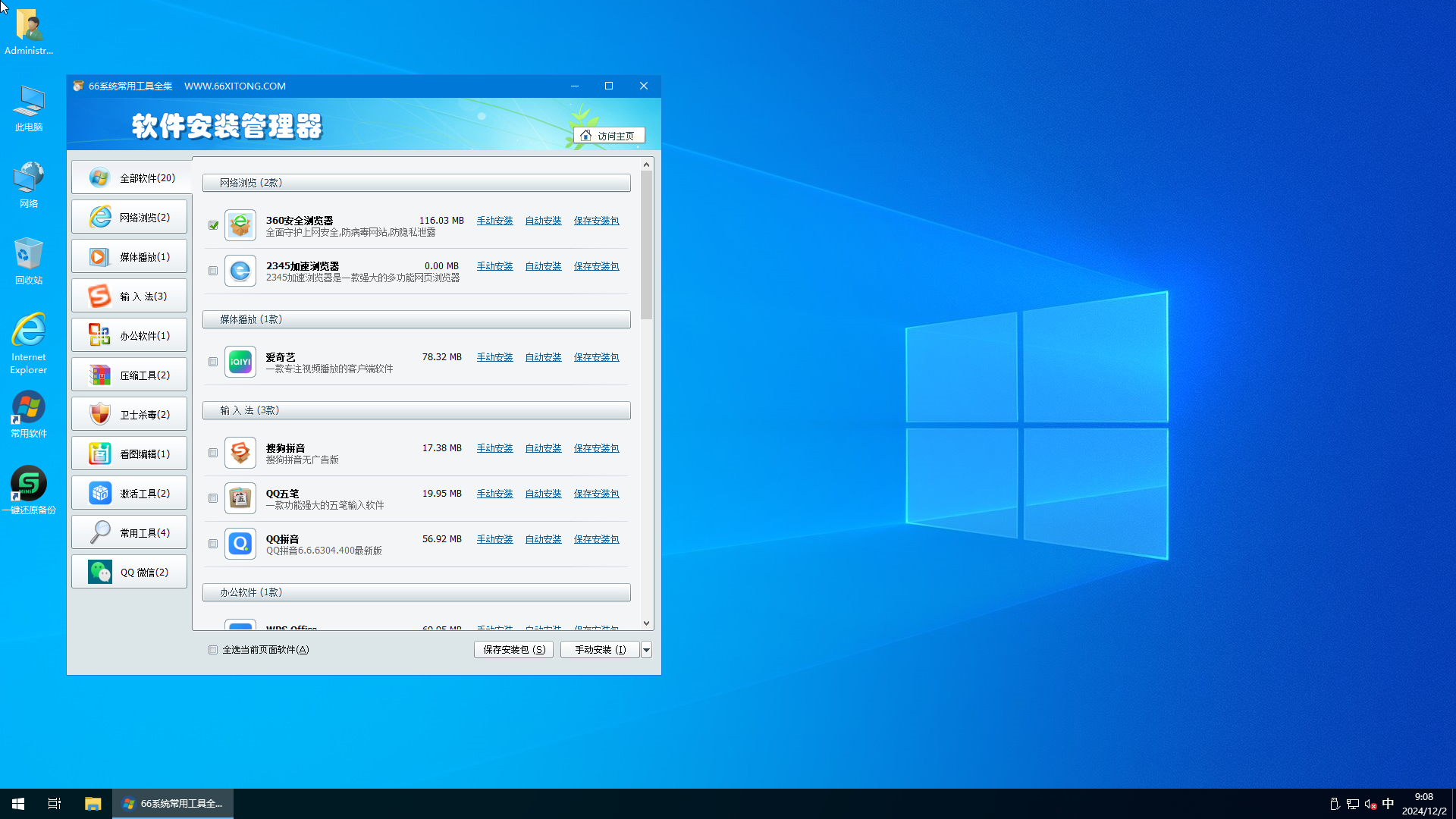Switch to 激活工具(2) category tab
The height and width of the screenshot is (819, 1456).
(x=130, y=493)
